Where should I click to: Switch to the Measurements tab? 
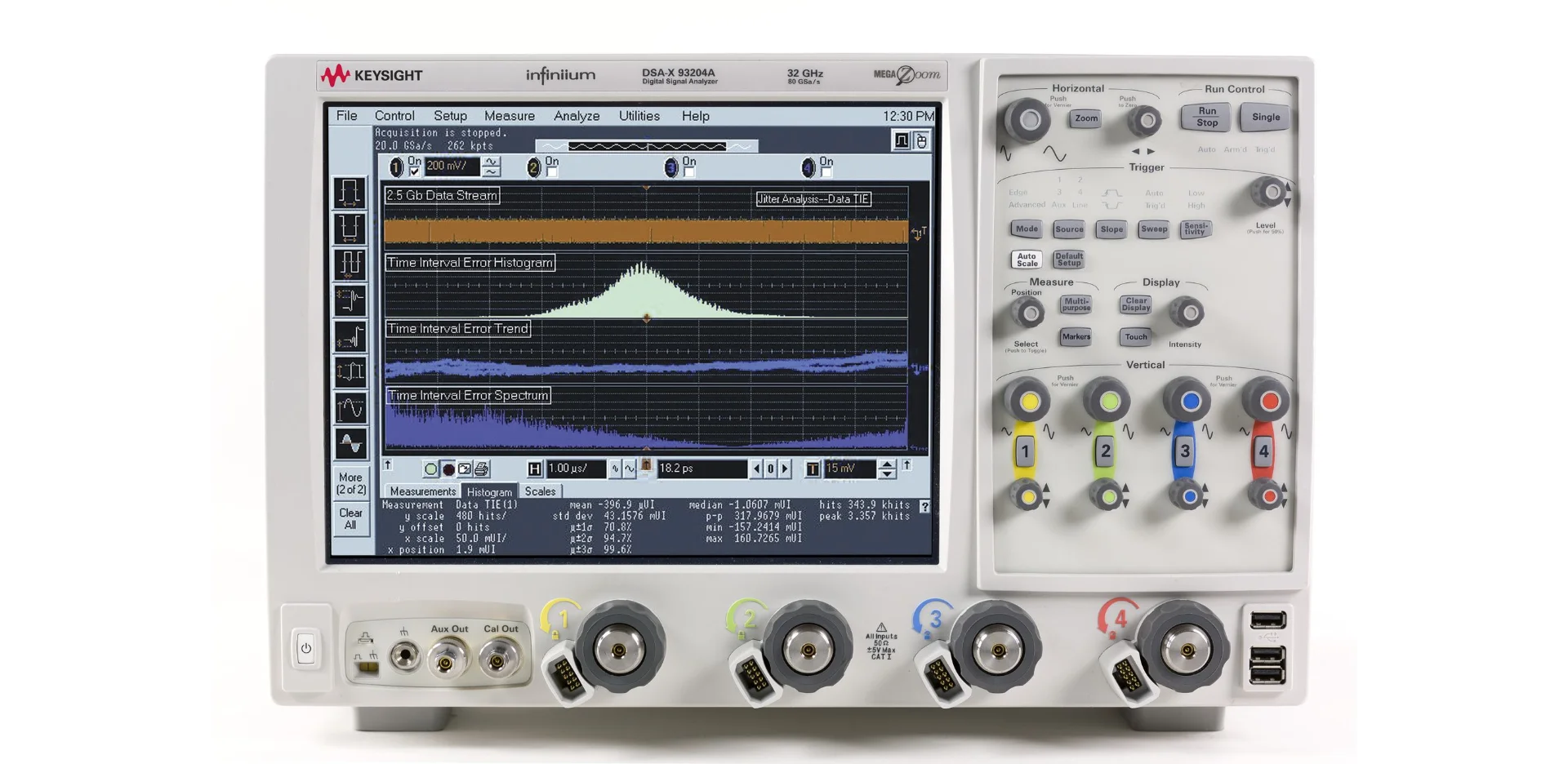(x=422, y=491)
